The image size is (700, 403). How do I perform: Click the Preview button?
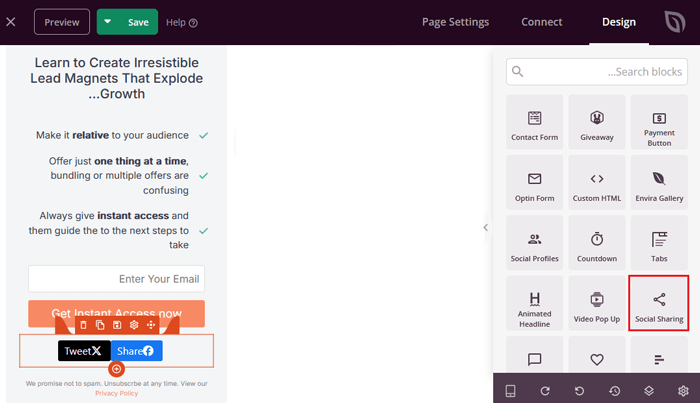click(x=61, y=22)
